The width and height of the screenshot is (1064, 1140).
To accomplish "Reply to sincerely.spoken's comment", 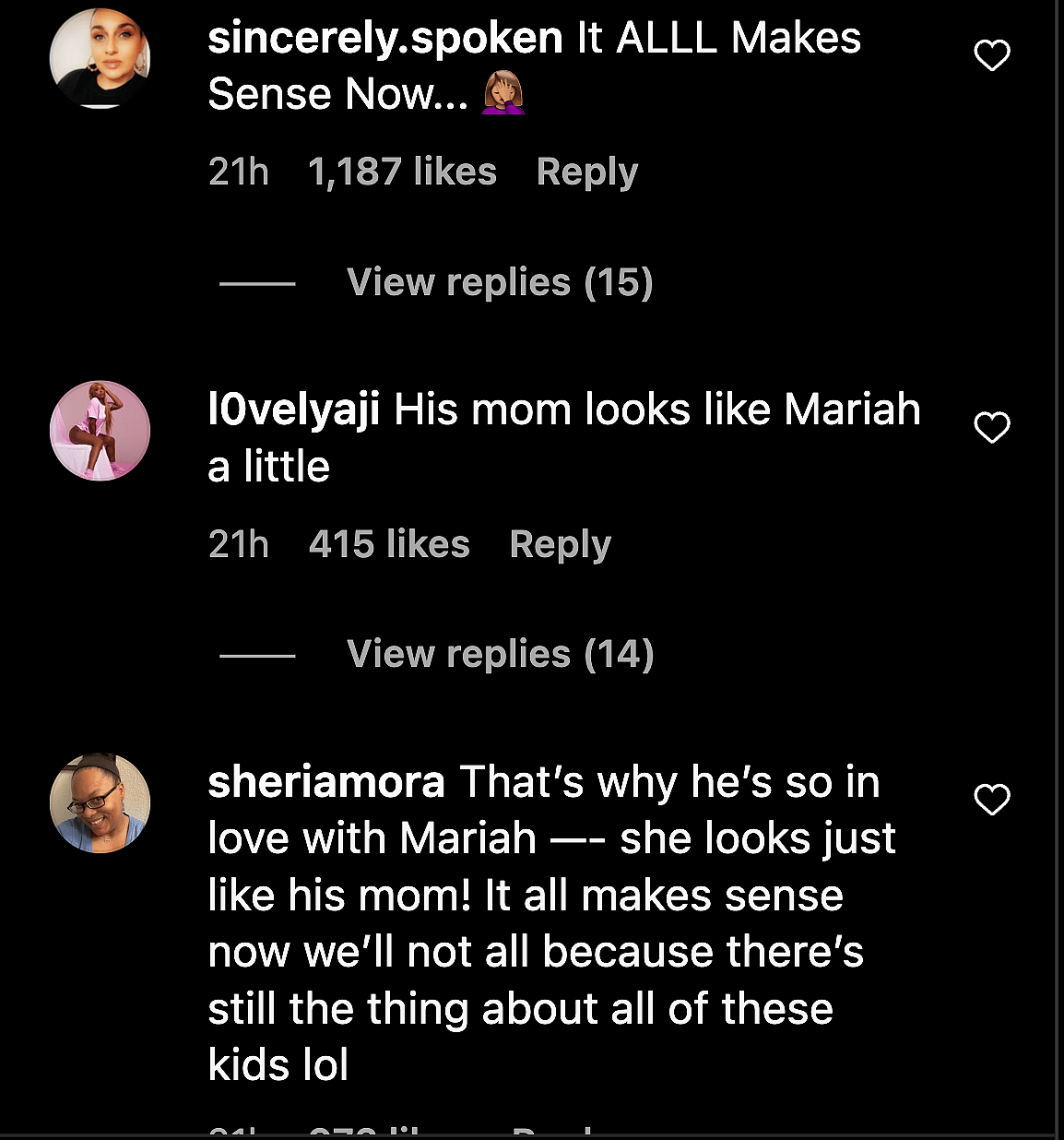I will (x=587, y=172).
